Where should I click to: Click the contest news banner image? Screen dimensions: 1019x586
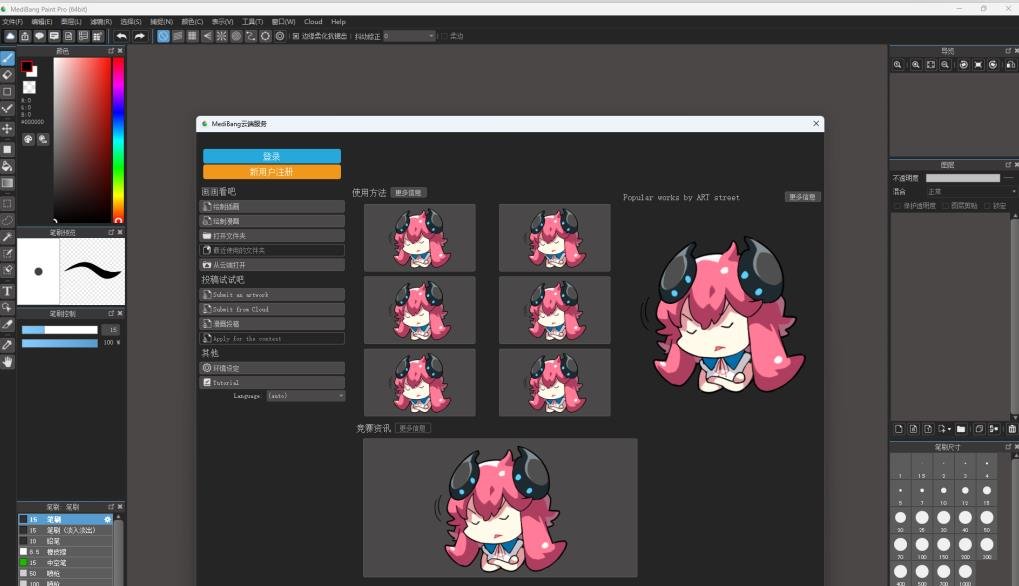coord(500,507)
